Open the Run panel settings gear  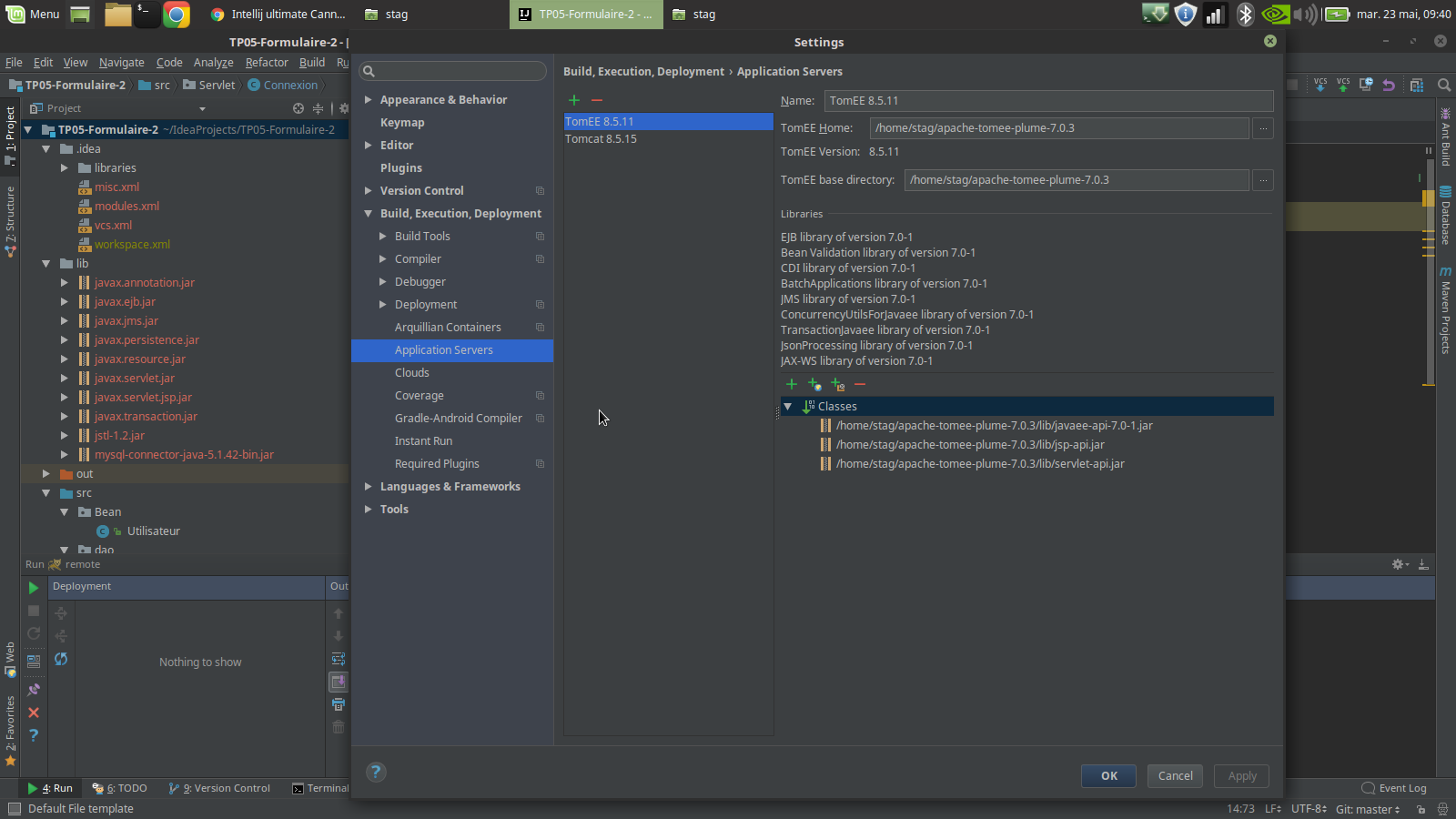[1400, 564]
